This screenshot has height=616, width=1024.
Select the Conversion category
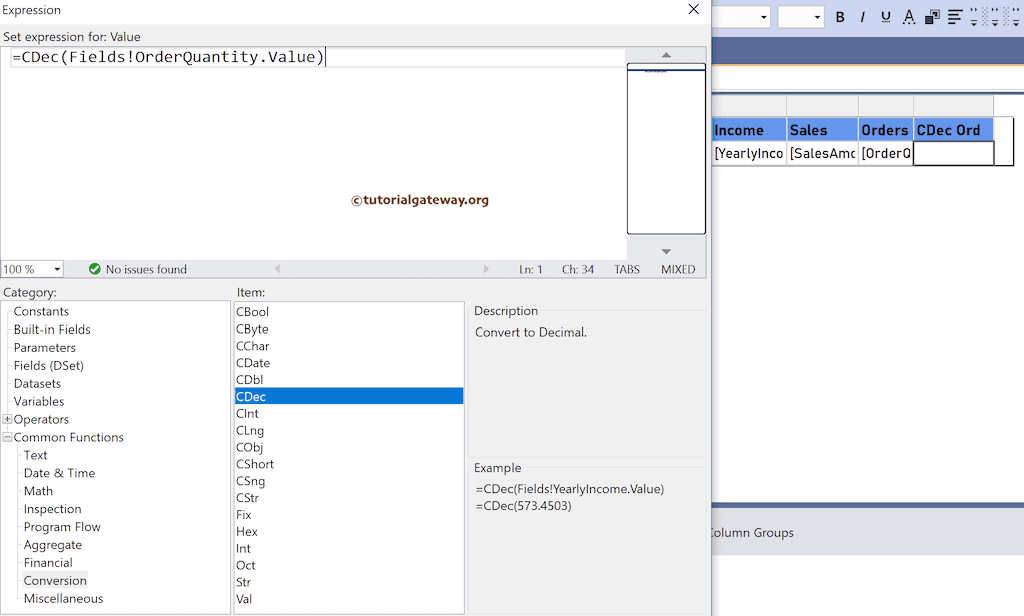(55, 580)
